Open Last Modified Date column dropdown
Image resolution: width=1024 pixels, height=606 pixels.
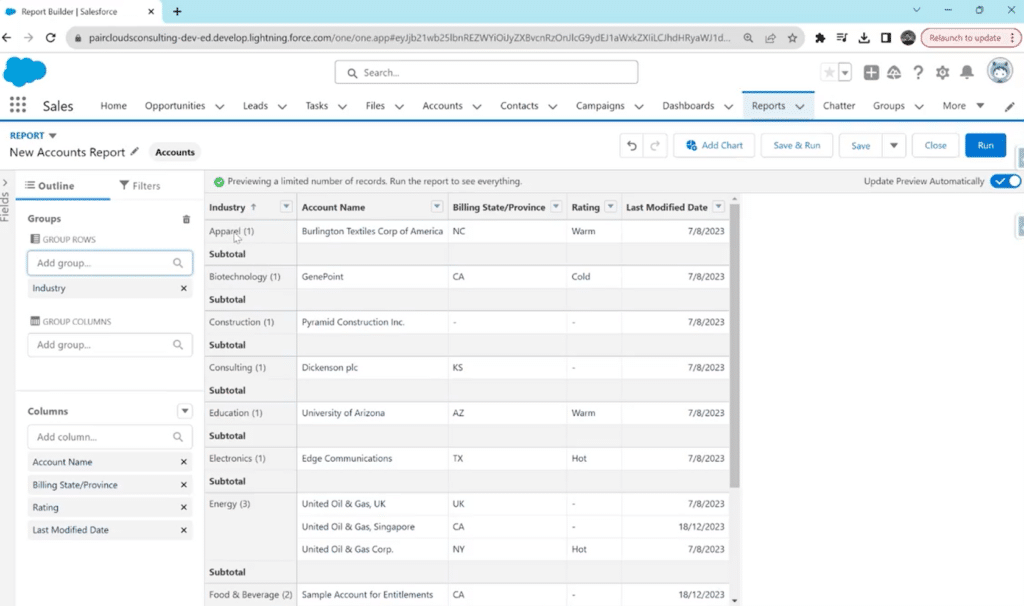point(718,206)
